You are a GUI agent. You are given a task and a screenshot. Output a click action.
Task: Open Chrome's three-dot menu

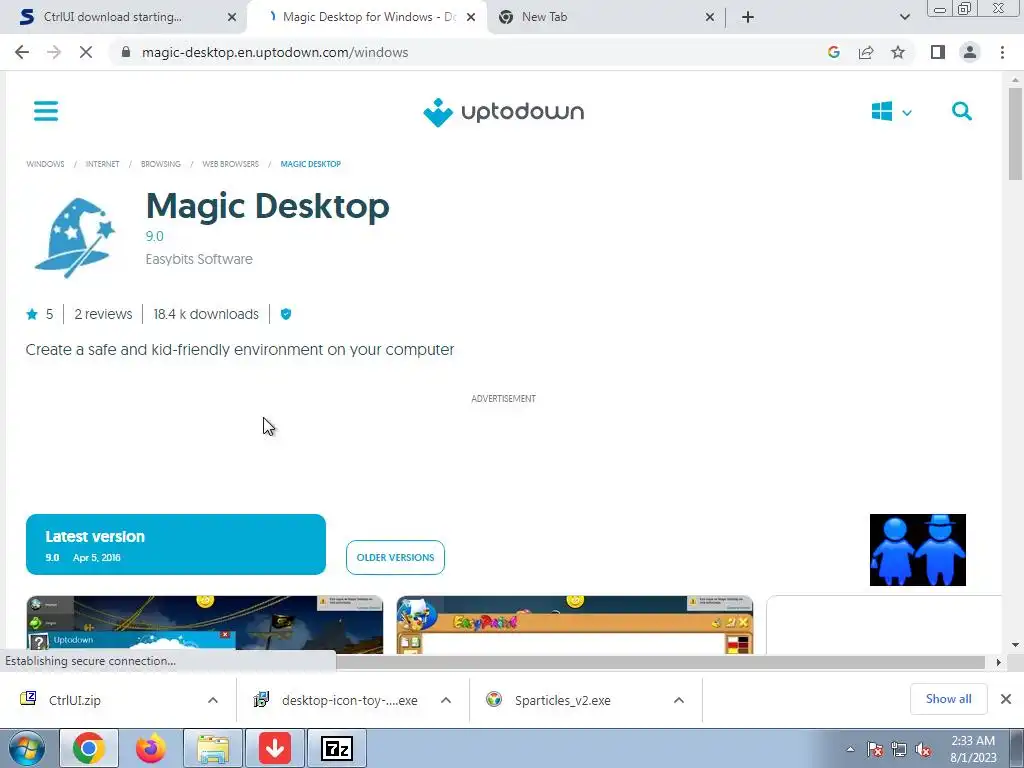[x=1002, y=52]
